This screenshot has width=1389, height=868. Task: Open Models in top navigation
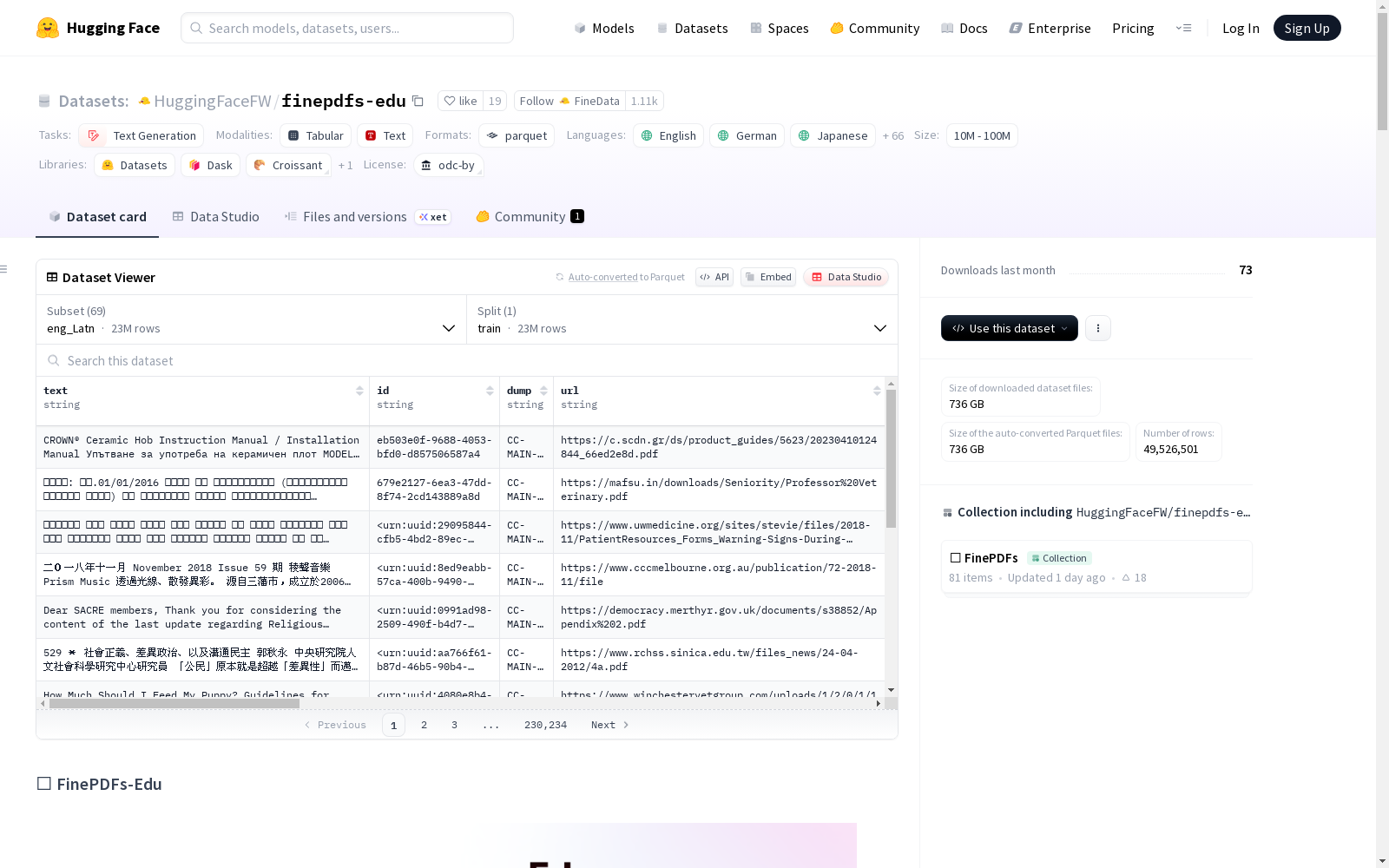pos(604,28)
